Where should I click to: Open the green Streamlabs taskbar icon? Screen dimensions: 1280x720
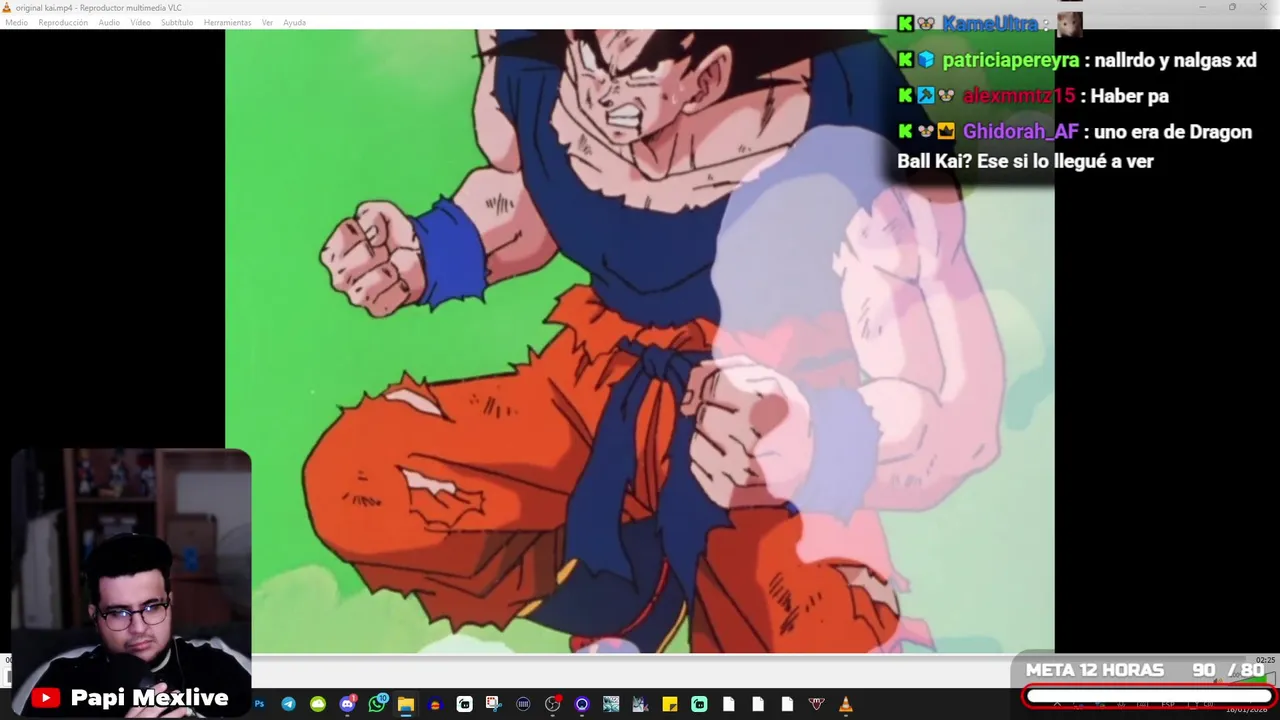(x=699, y=704)
